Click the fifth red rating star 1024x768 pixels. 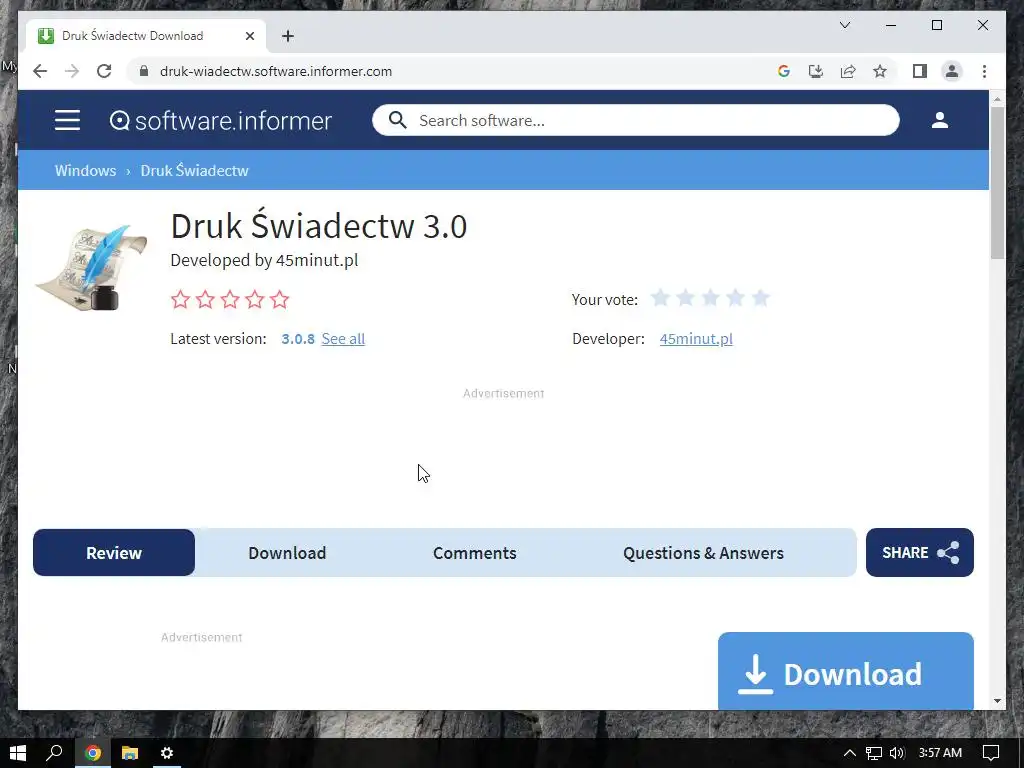(x=280, y=300)
